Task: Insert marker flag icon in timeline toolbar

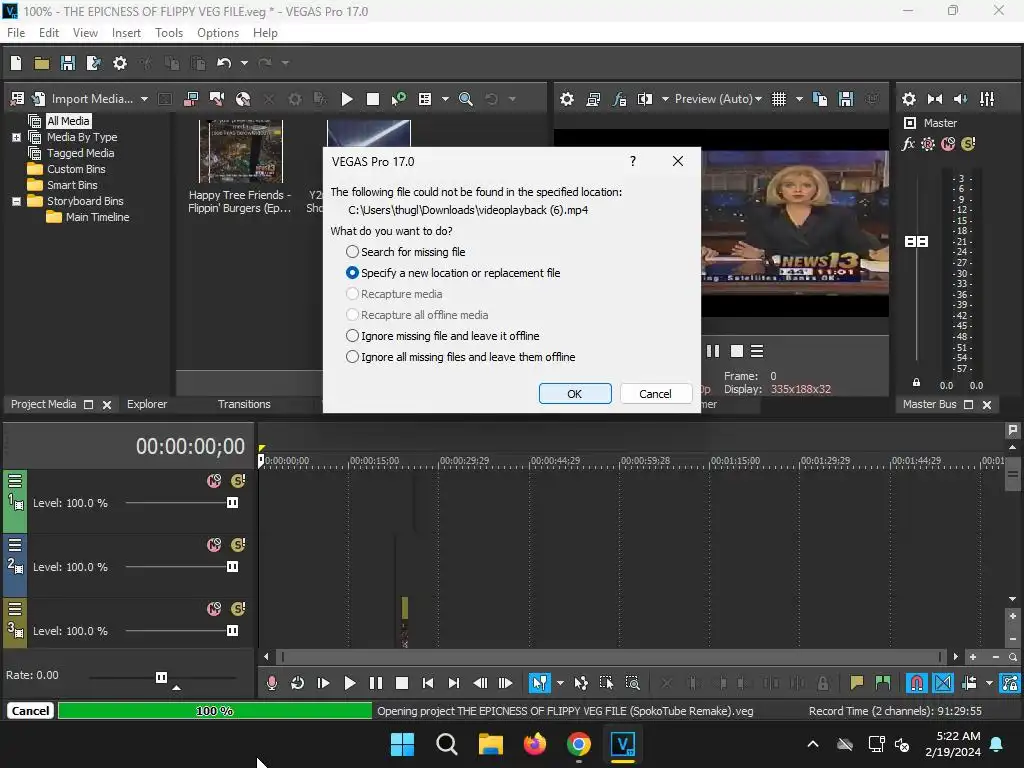Action: 857,683
